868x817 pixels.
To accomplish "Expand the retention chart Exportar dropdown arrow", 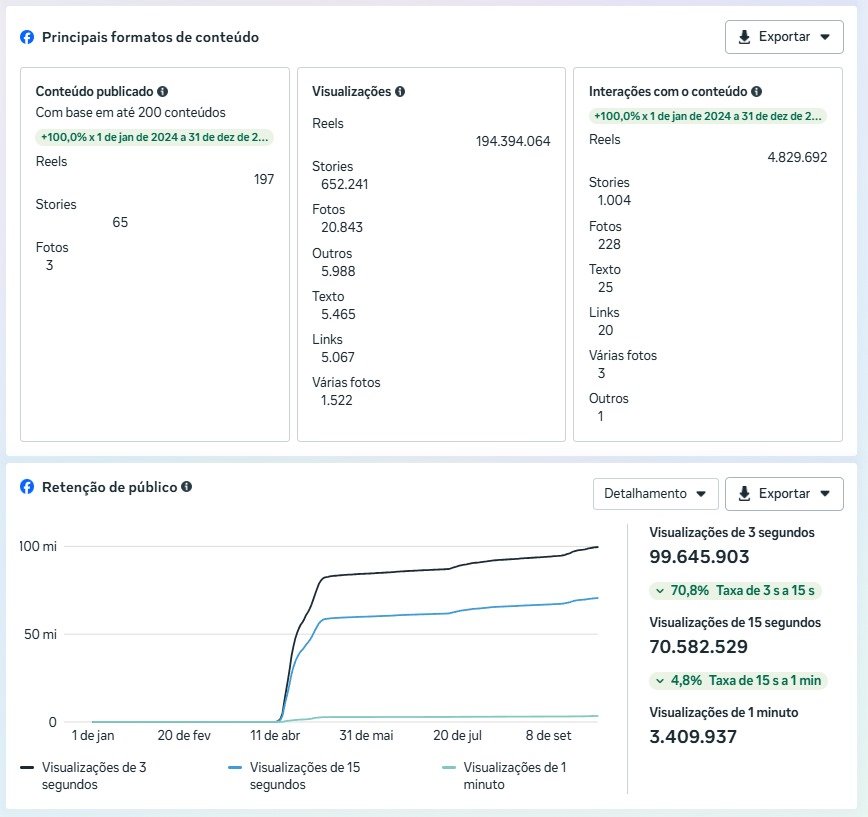I will 824,493.
